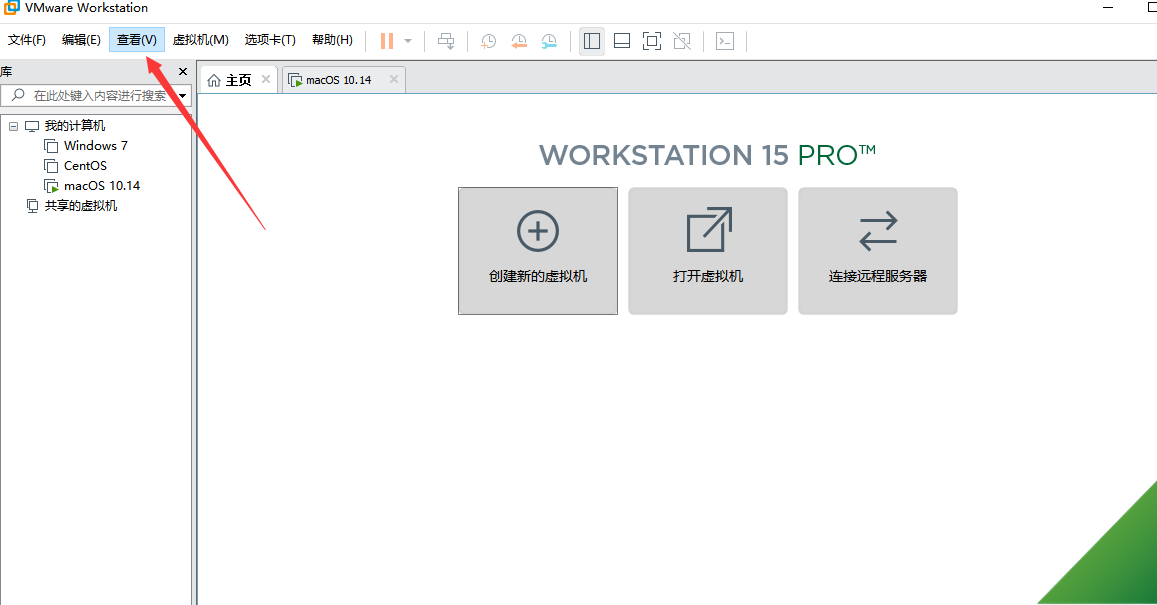Toggle the library sidebar view icon
This screenshot has height=605, width=1157.
[x=592, y=41]
